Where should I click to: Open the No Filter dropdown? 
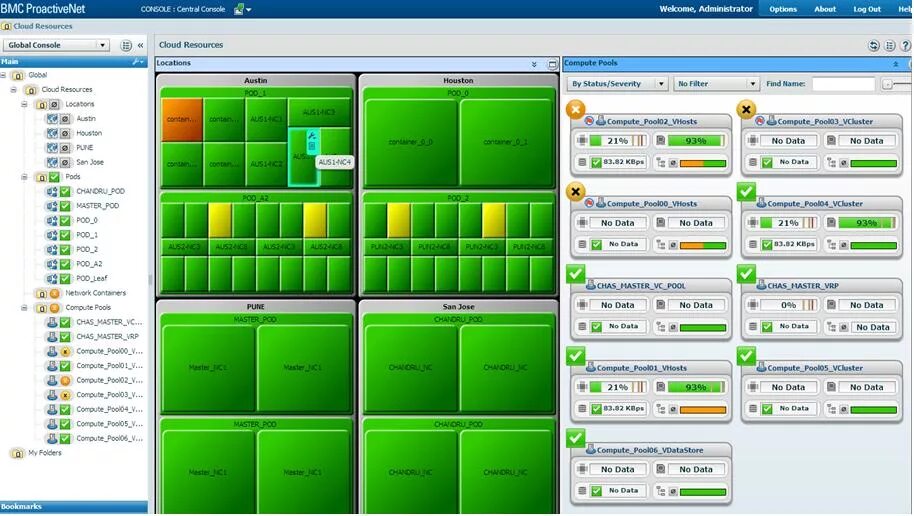click(716, 84)
